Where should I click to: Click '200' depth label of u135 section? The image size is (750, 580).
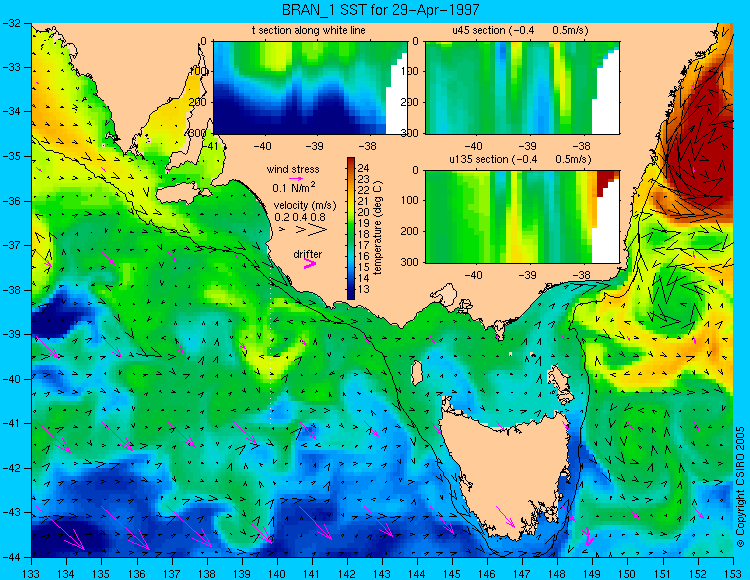click(411, 231)
